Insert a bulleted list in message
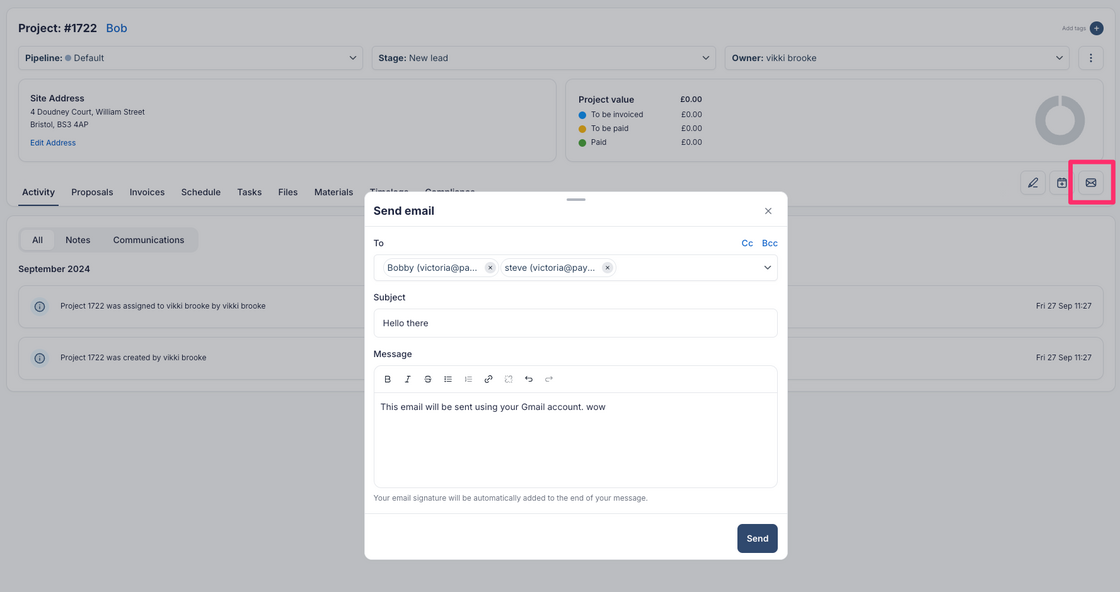Viewport: 1120px width, 592px height. coord(448,379)
